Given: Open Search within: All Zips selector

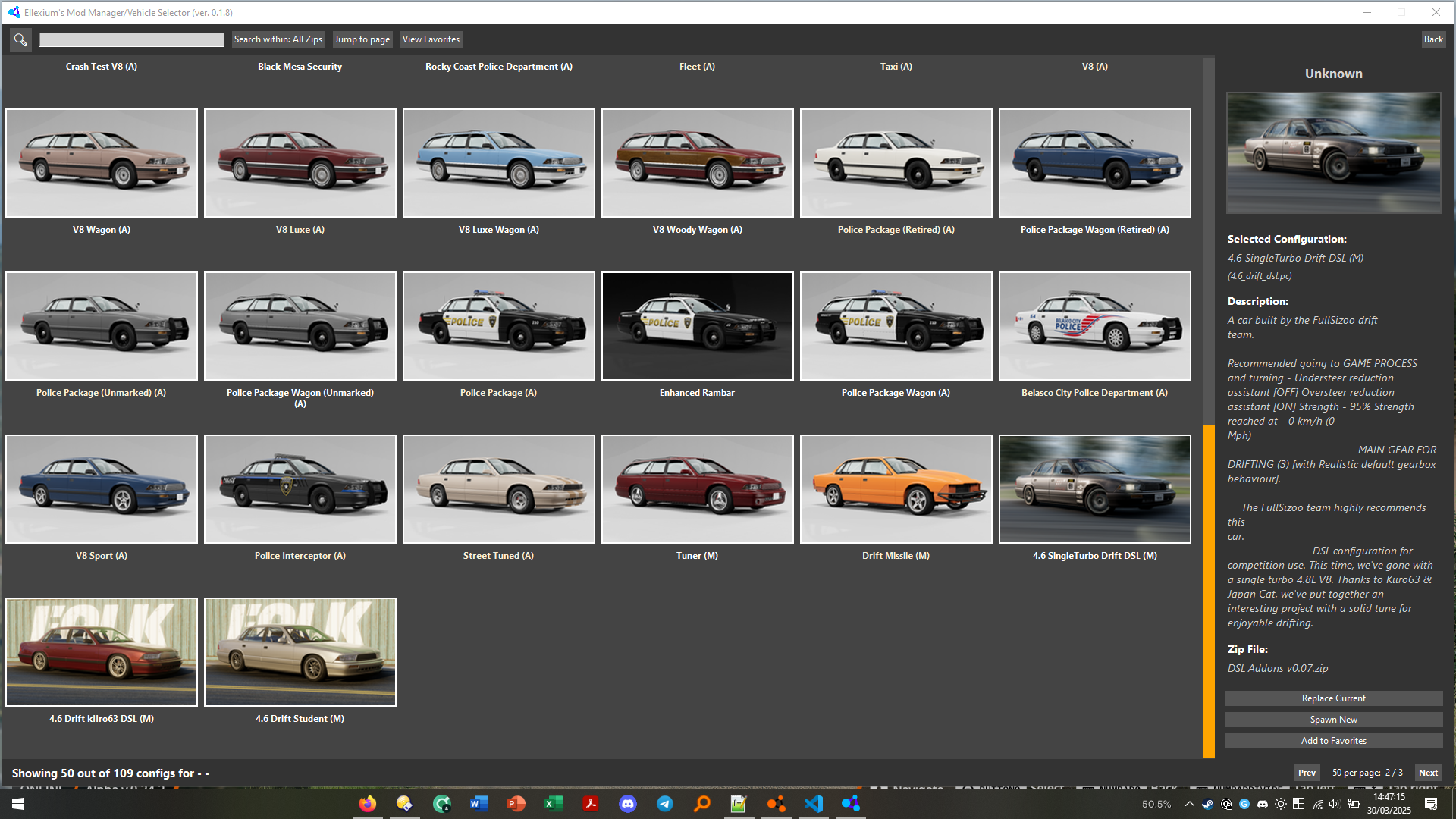Looking at the screenshot, I should (278, 39).
